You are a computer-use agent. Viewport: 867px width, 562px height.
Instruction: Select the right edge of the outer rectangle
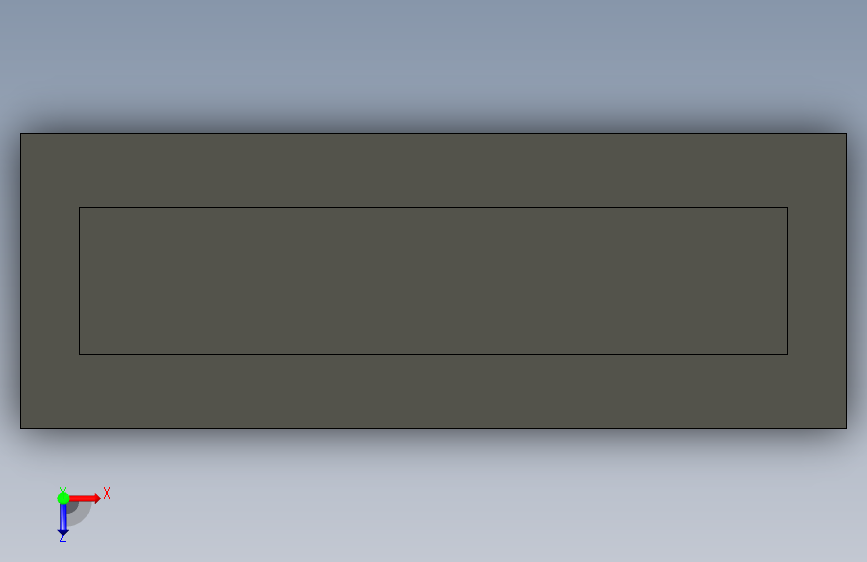click(847, 281)
